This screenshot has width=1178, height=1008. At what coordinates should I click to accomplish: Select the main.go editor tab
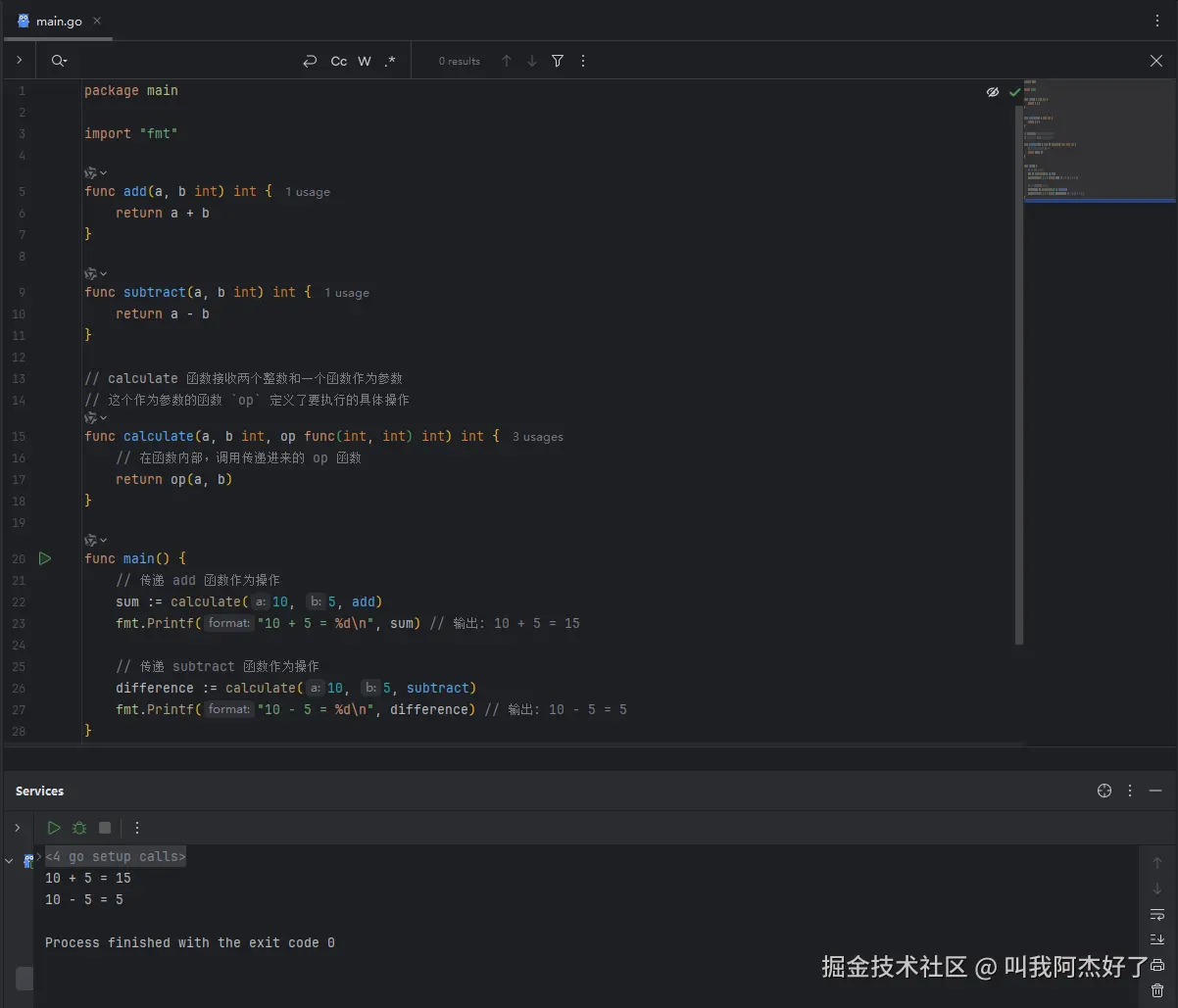click(x=59, y=21)
